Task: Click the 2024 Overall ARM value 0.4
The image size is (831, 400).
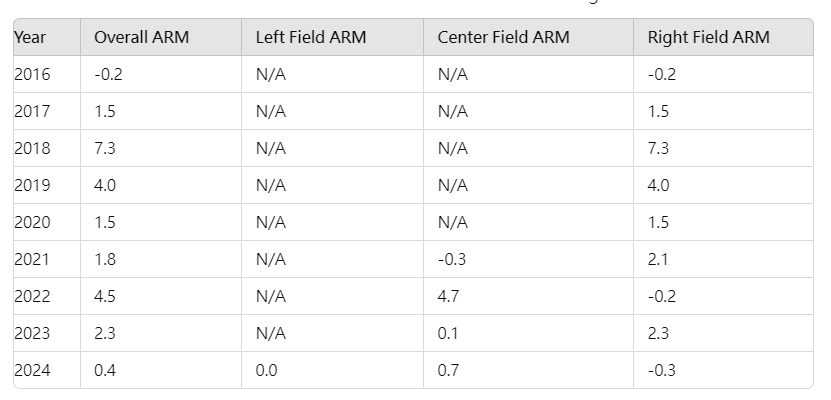Action: point(105,371)
